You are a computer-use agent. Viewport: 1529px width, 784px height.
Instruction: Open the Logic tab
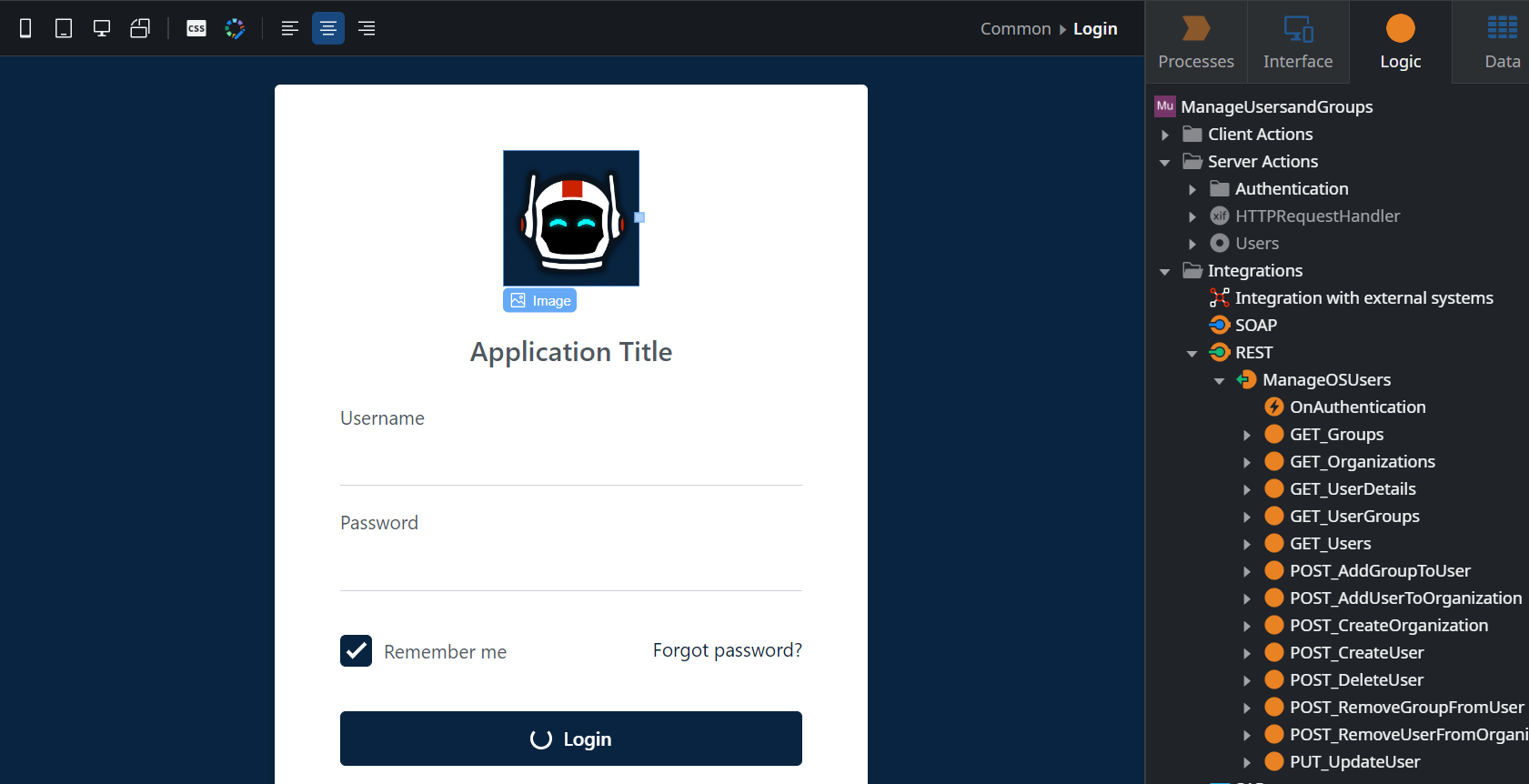(x=1401, y=42)
